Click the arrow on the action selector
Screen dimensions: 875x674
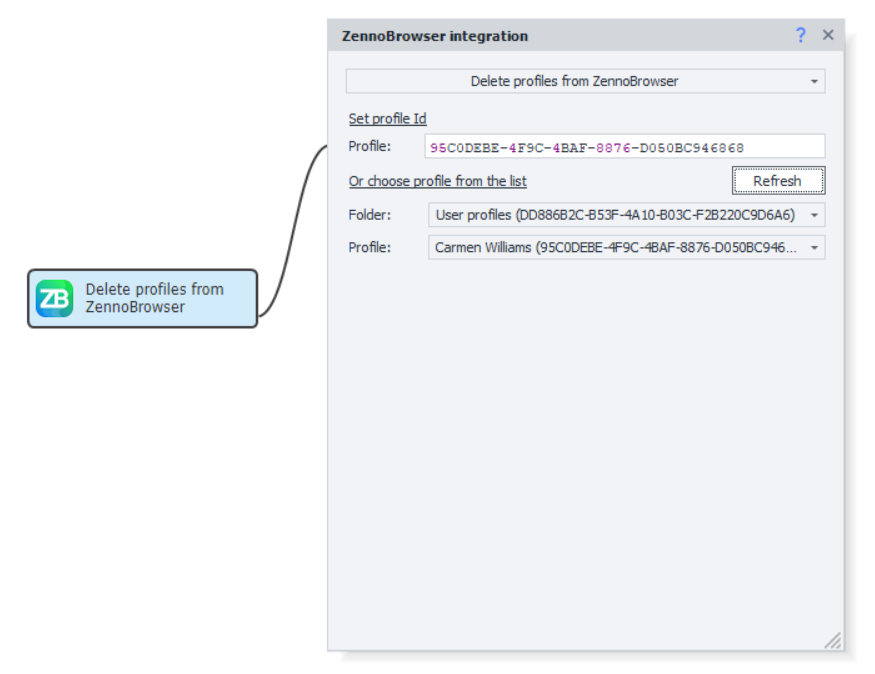pyautogui.click(x=814, y=81)
